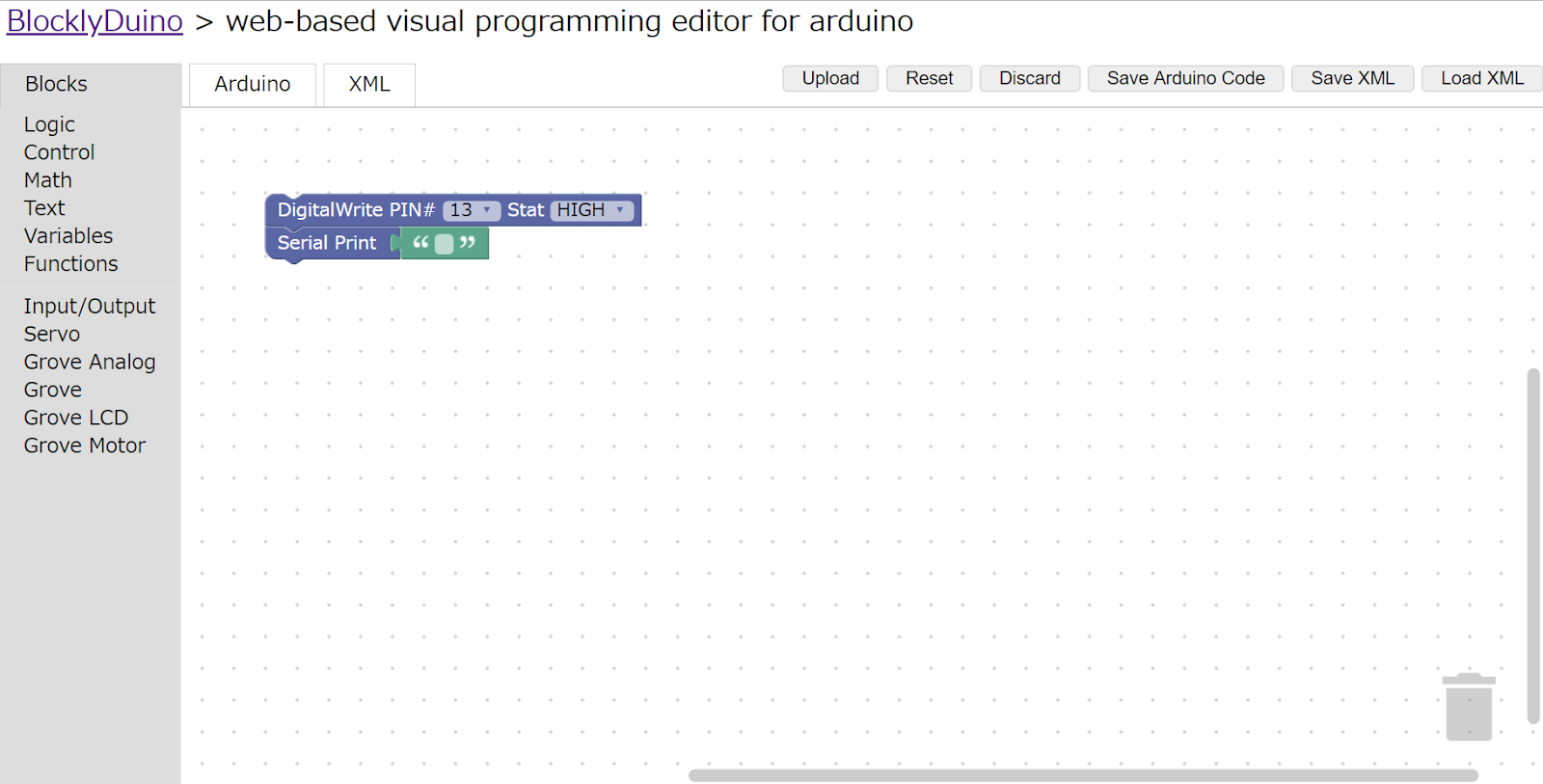Open the Text block category
This screenshot has width=1543, height=784.
(x=44, y=208)
